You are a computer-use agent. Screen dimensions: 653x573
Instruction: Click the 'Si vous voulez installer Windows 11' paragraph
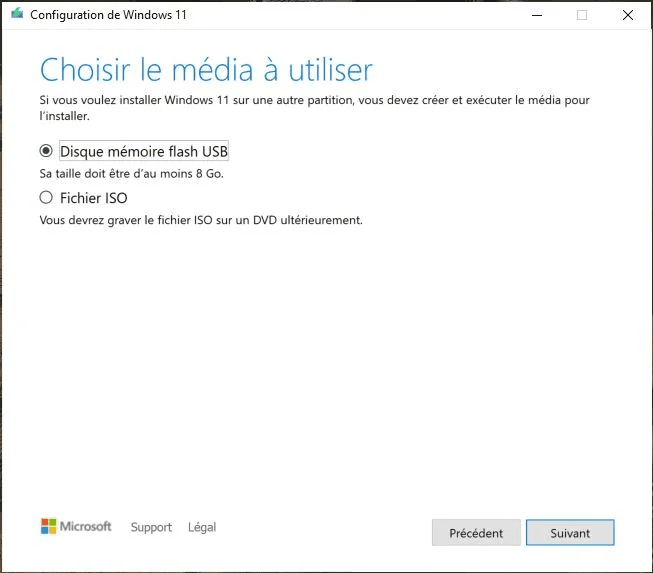coord(314,108)
